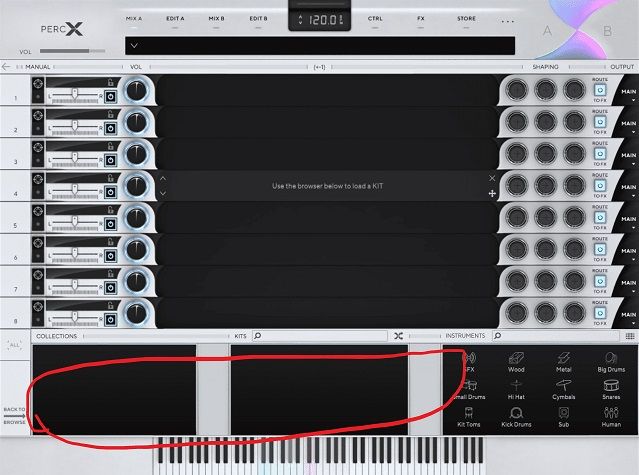
Task: Open the SFX instrument category
Action: pos(469,362)
